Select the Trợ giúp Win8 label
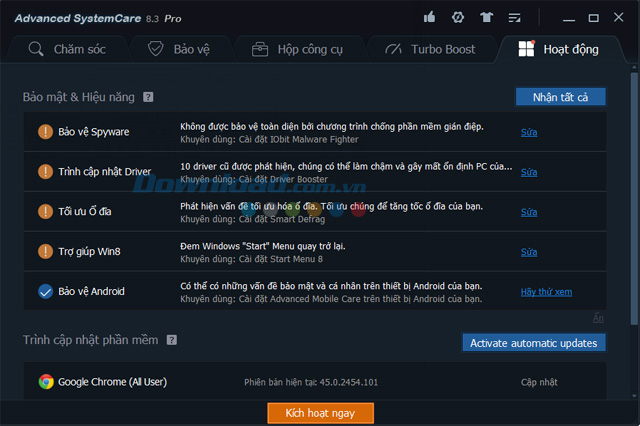This screenshot has height=426, width=640. coord(89,251)
